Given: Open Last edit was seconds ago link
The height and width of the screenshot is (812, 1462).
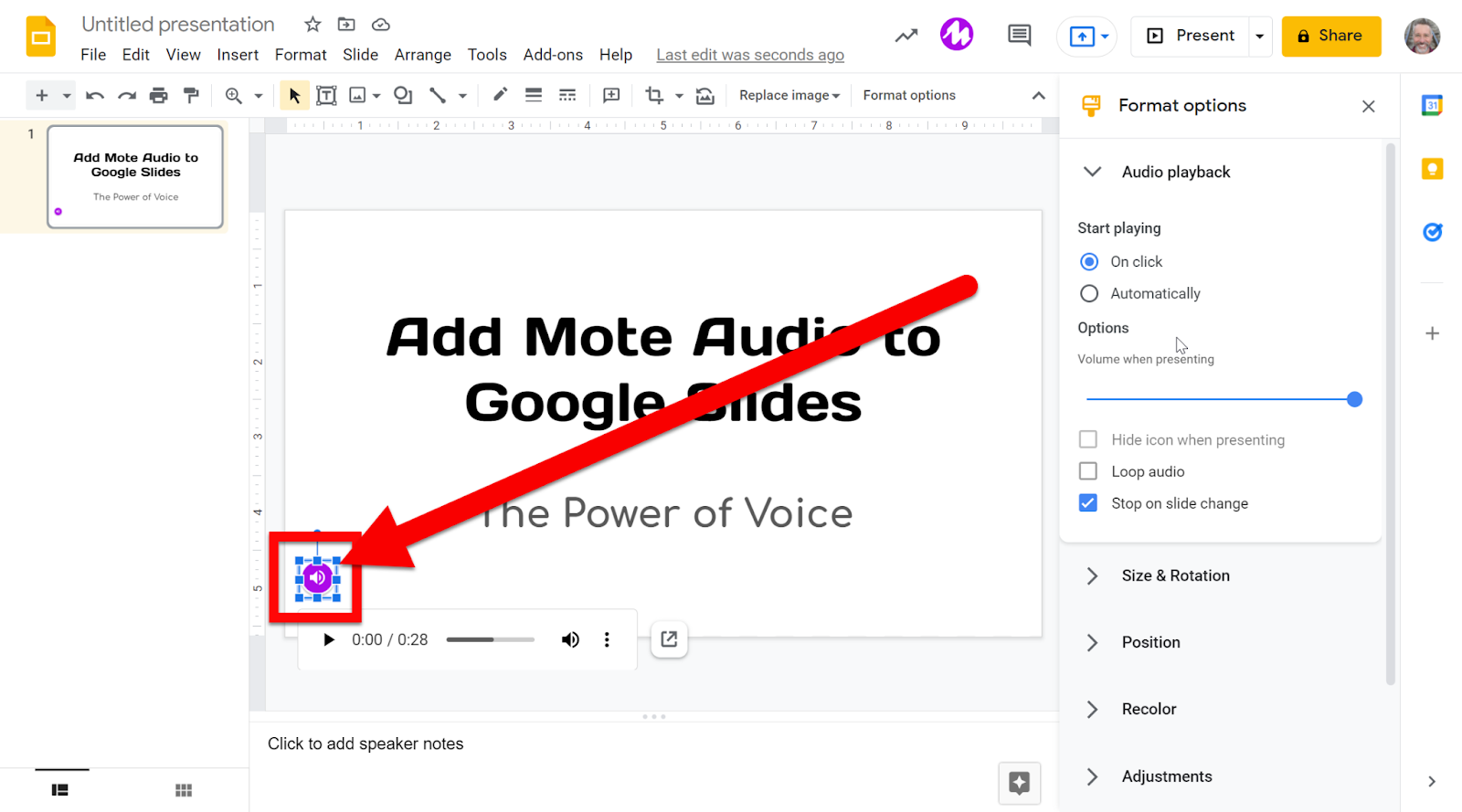Looking at the screenshot, I should coord(750,55).
